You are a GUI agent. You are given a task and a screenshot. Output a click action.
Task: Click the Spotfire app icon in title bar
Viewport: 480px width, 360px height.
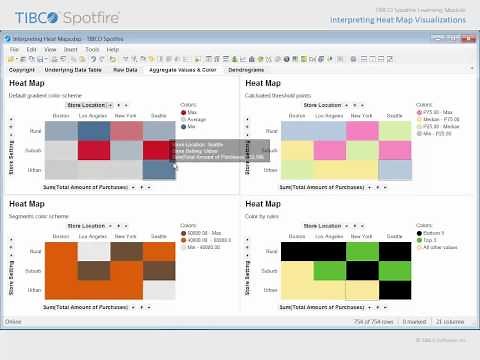click(8, 38)
